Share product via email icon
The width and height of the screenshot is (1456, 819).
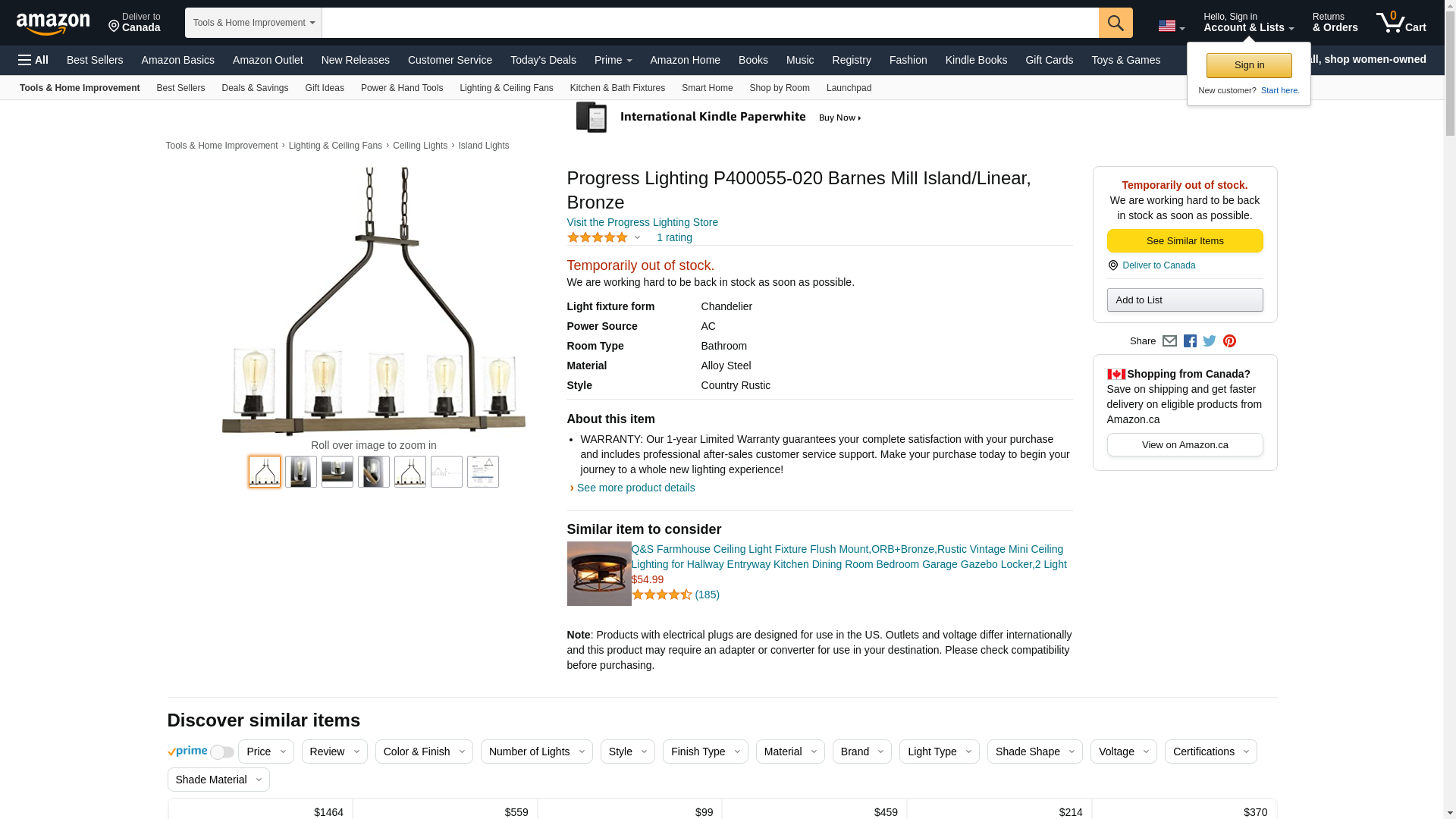[1169, 341]
